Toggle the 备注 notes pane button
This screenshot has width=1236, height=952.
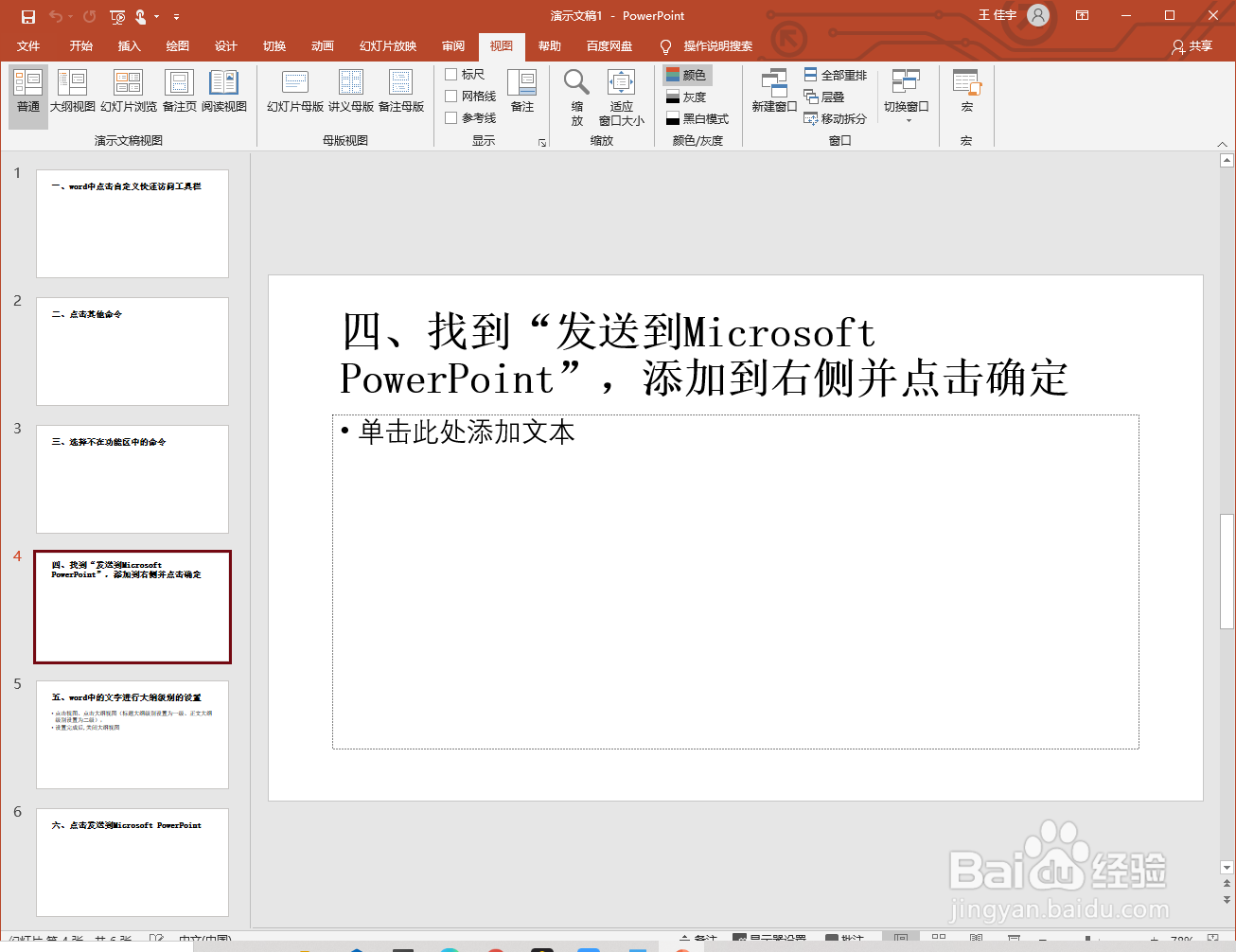pyautogui.click(x=522, y=92)
